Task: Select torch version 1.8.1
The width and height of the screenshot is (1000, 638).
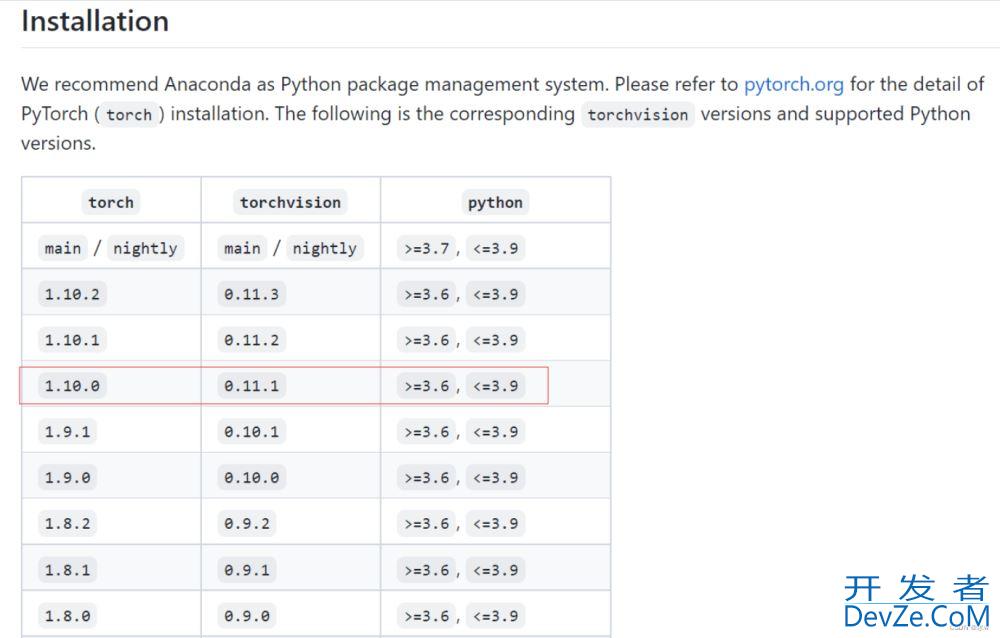Action: (x=68, y=570)
